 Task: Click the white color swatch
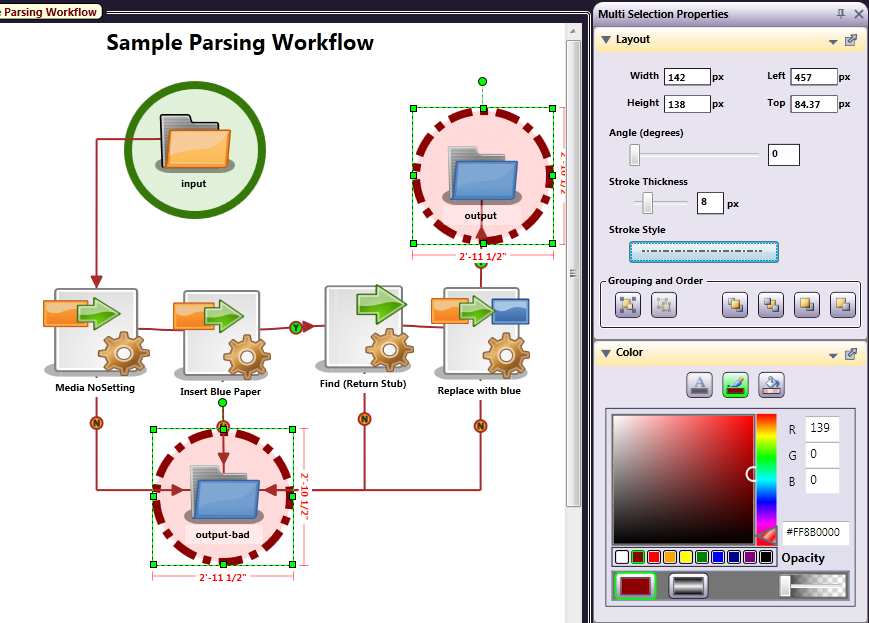pos(622,557)
